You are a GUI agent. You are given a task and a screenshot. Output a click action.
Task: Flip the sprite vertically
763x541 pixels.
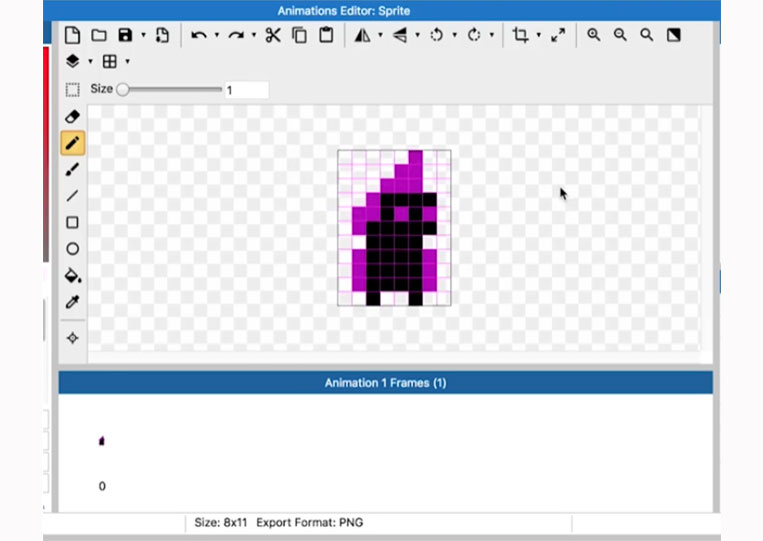[400, 35]
